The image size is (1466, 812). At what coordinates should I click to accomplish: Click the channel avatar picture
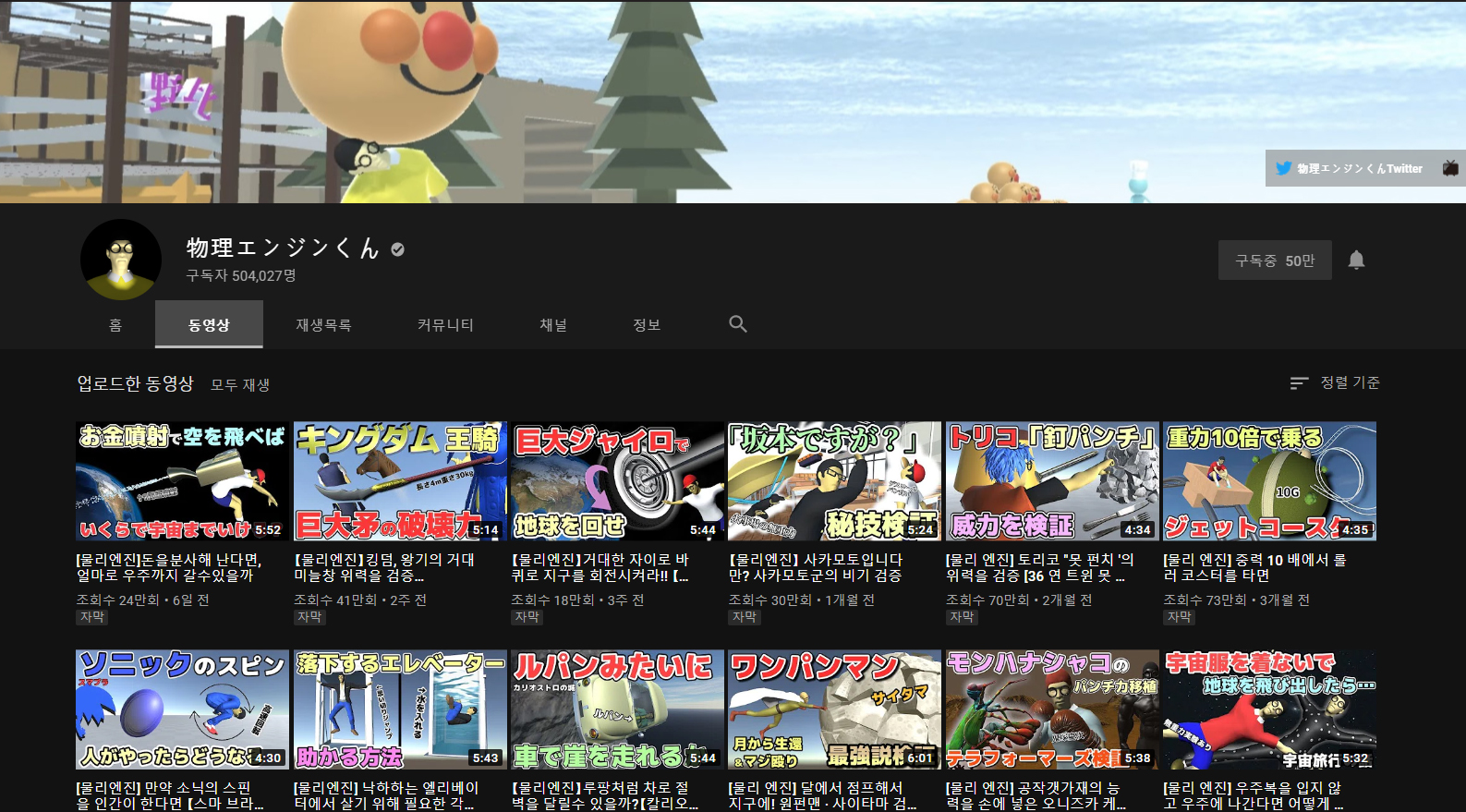pyautogui.click(x=121, y=260)
